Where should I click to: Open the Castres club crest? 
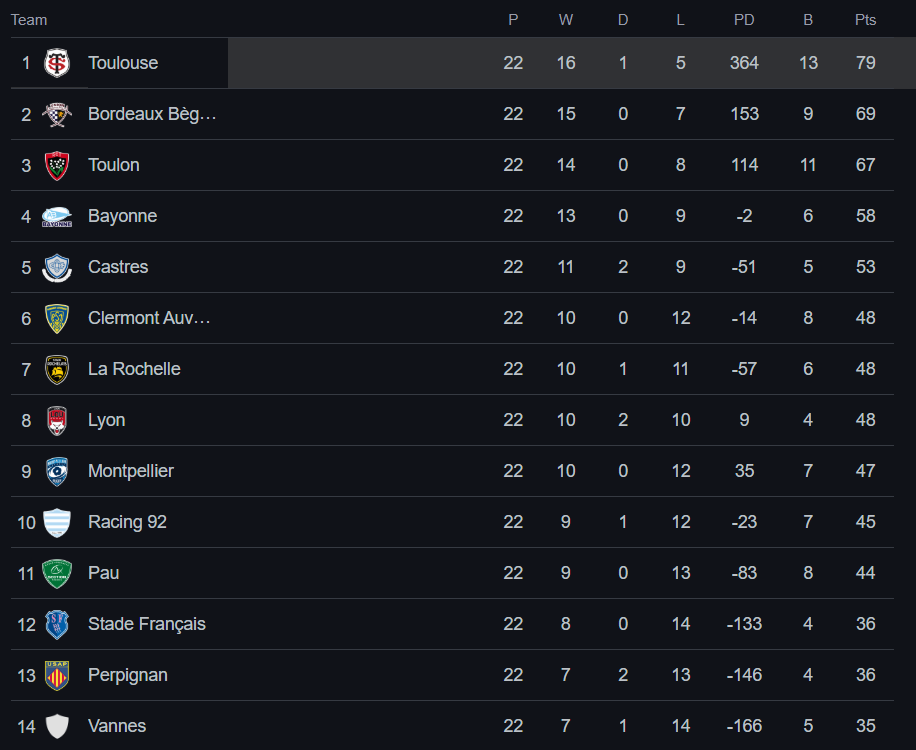(x=57, y=267)
